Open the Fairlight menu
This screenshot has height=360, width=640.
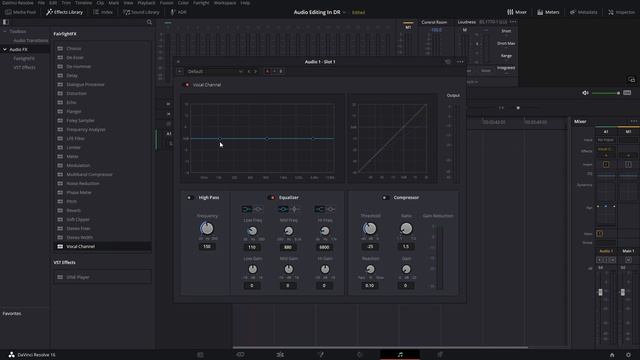(201, 3)
